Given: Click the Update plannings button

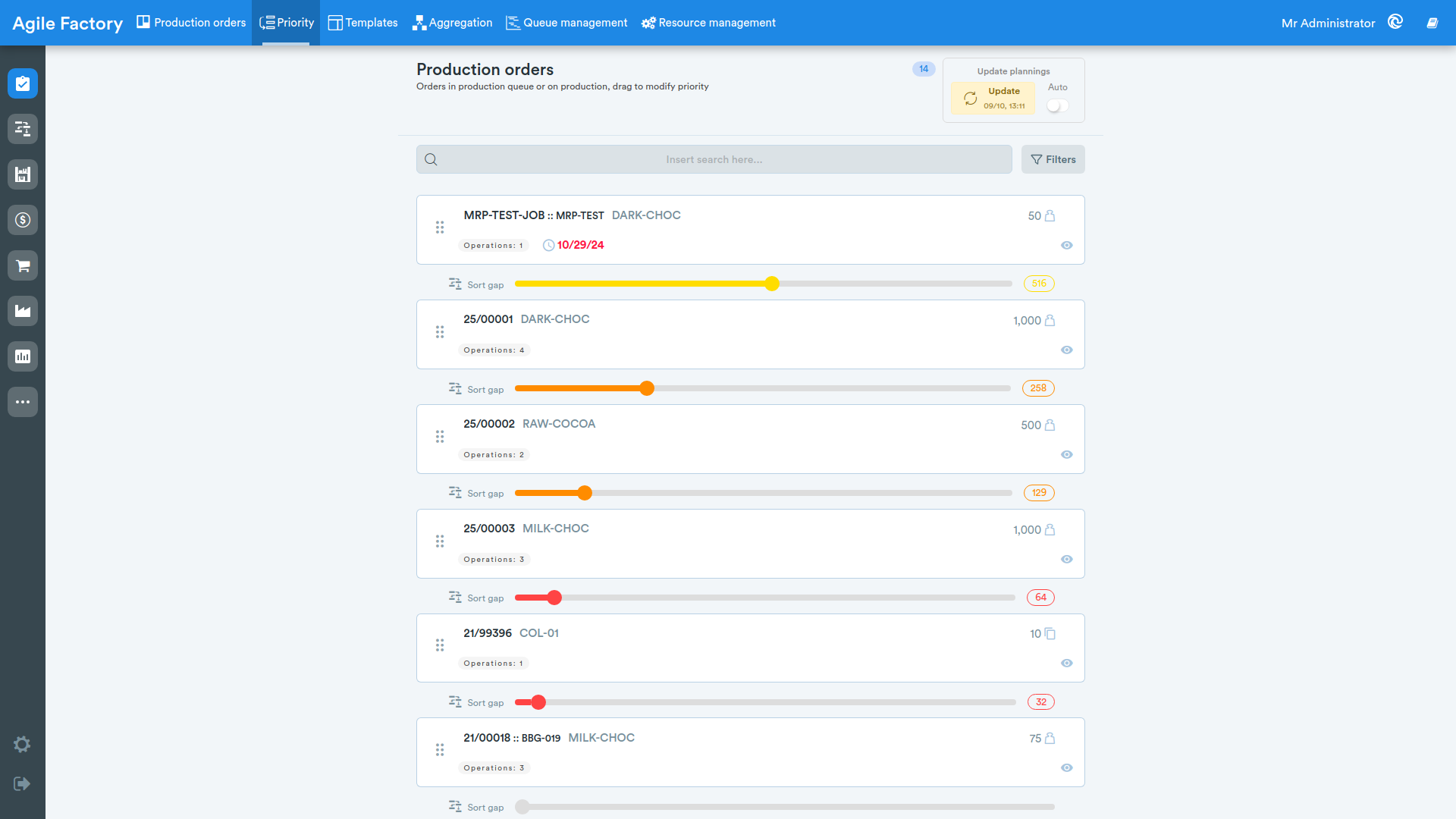Looking at the screenshot, I should (993, 98).
